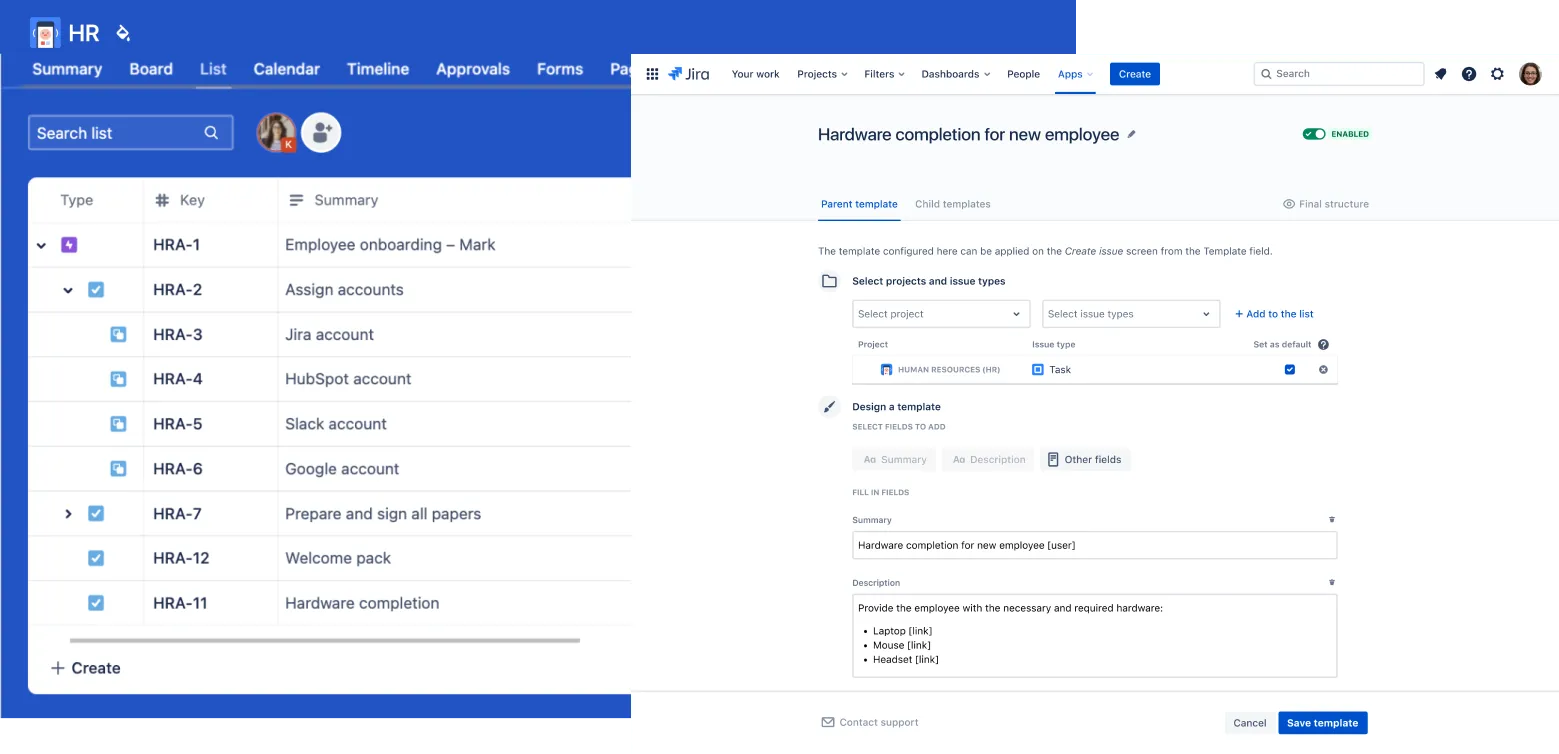
Task: Click the Add to the list link
Action: [1273, 314]
